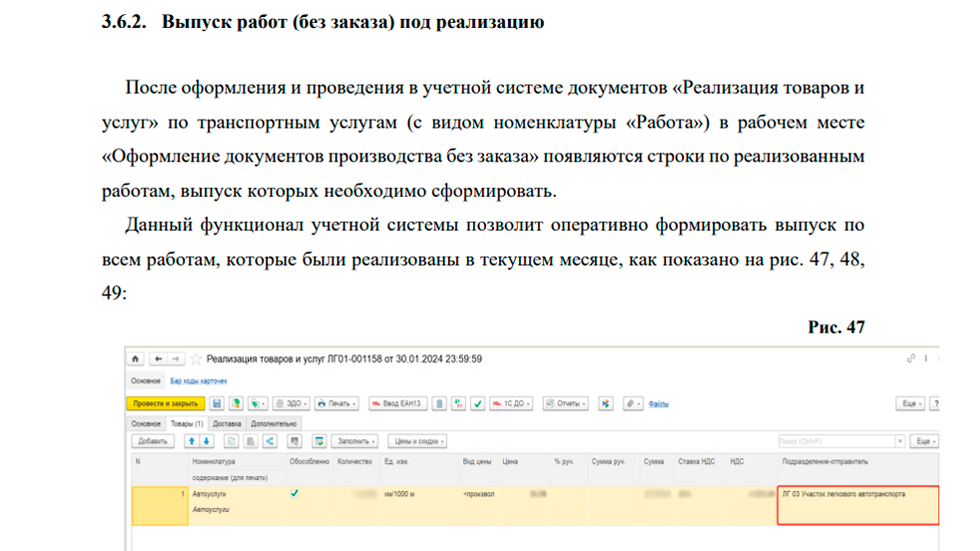
Task: Click the barcode search icon
Action: coord(294,441)
